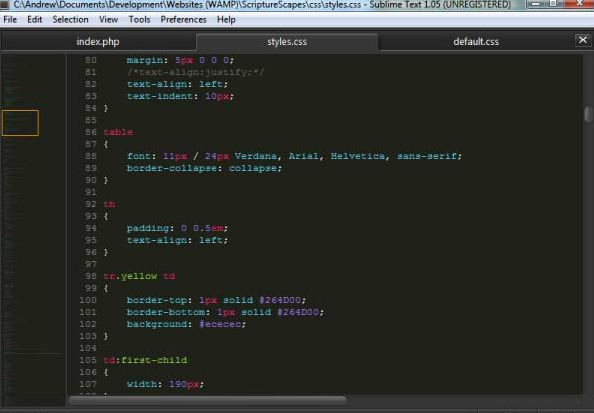Click the commented text-align:justify line
This screenshot has height=413, width=594.
coord(195,72)
